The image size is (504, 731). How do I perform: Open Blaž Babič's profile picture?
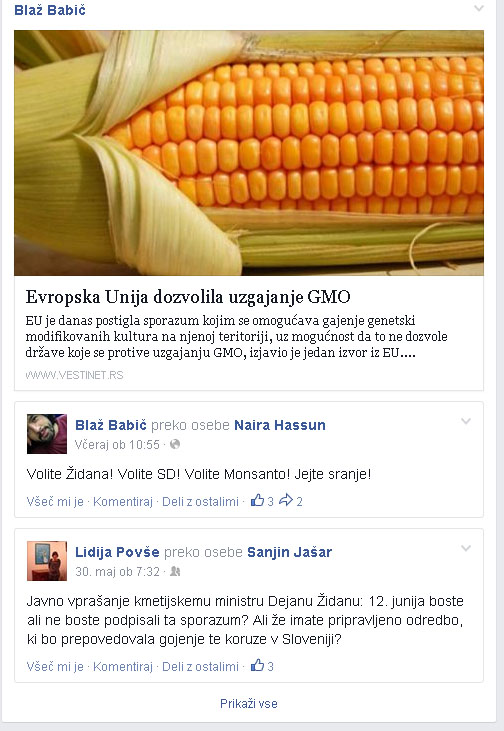47,434
